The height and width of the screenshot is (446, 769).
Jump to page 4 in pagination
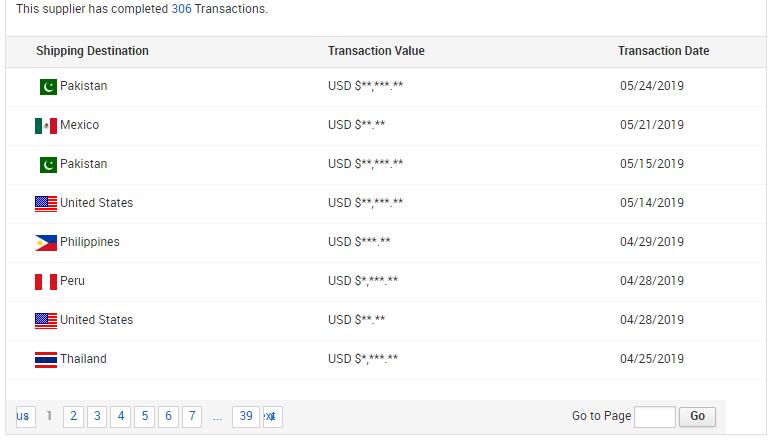coord(121,416)
